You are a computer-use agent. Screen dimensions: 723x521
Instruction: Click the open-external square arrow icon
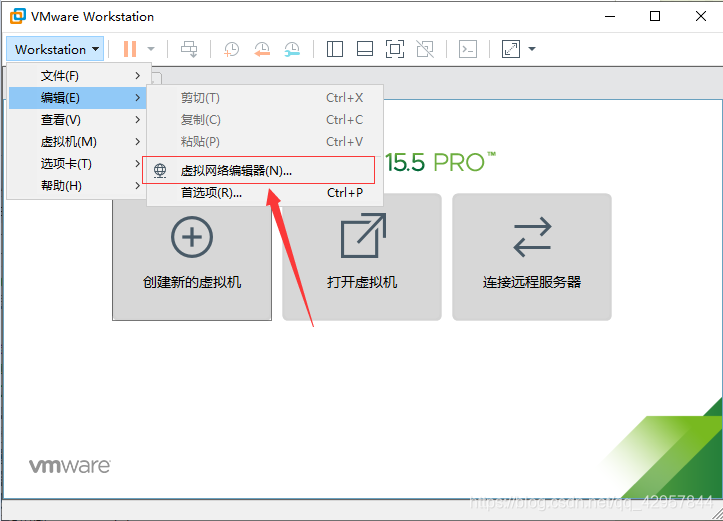pos(363,236)
